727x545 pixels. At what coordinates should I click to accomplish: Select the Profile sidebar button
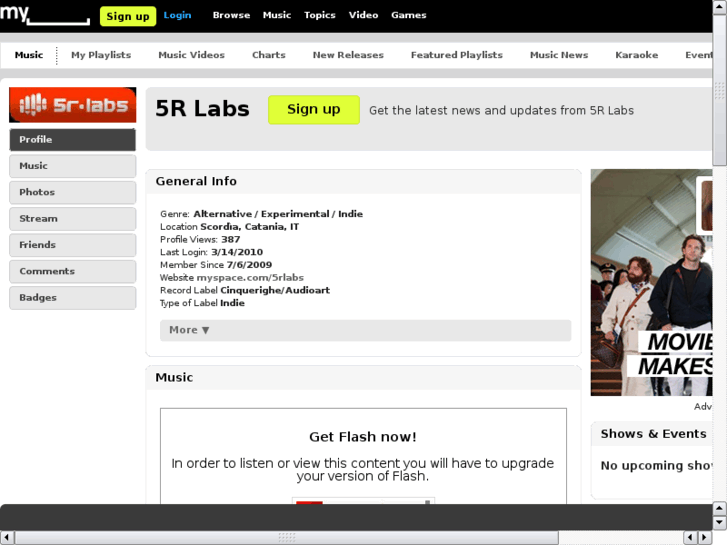click(x=73, y=140)
